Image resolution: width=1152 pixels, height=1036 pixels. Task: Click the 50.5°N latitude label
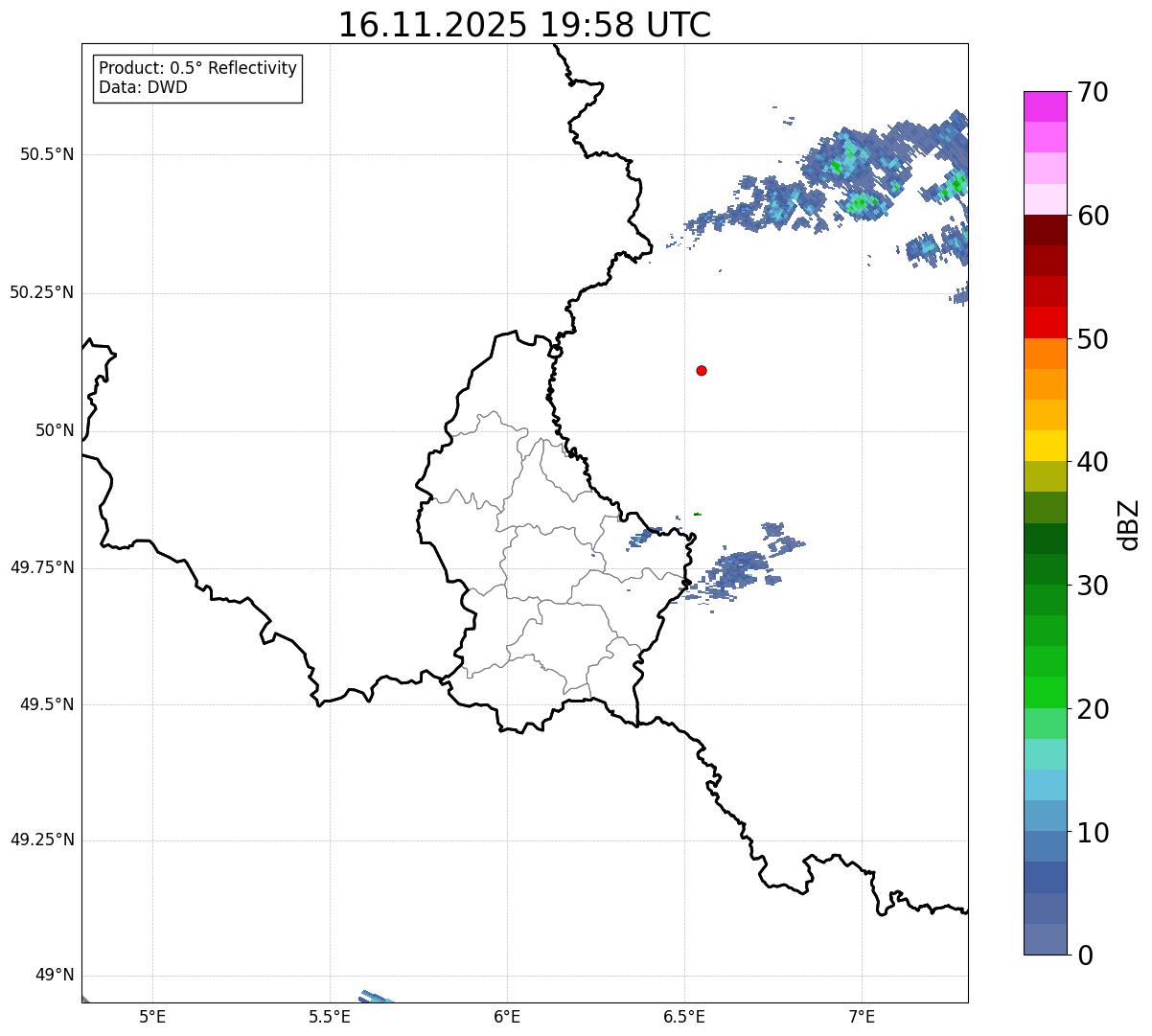click(x=47, y=154)
